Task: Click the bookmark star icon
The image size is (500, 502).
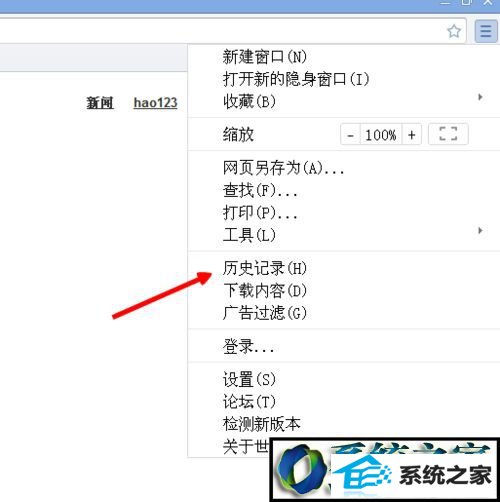Action: click(454, 31)
